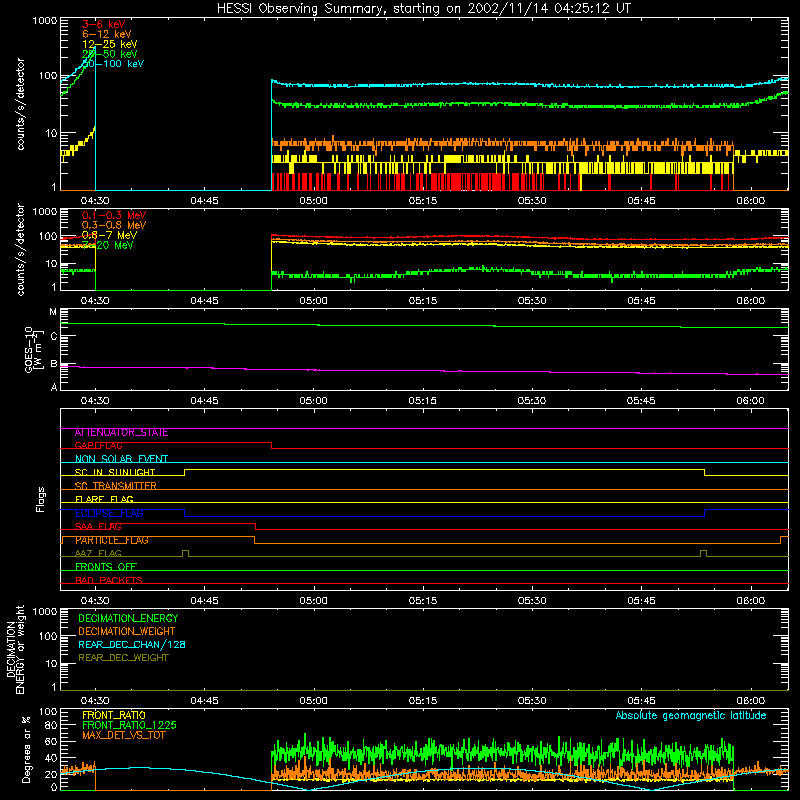This screenshot has width=800, height=800.
Task: Click the FLARE_FLAG label
Action: pyautogui.click(x=104, y=499)
